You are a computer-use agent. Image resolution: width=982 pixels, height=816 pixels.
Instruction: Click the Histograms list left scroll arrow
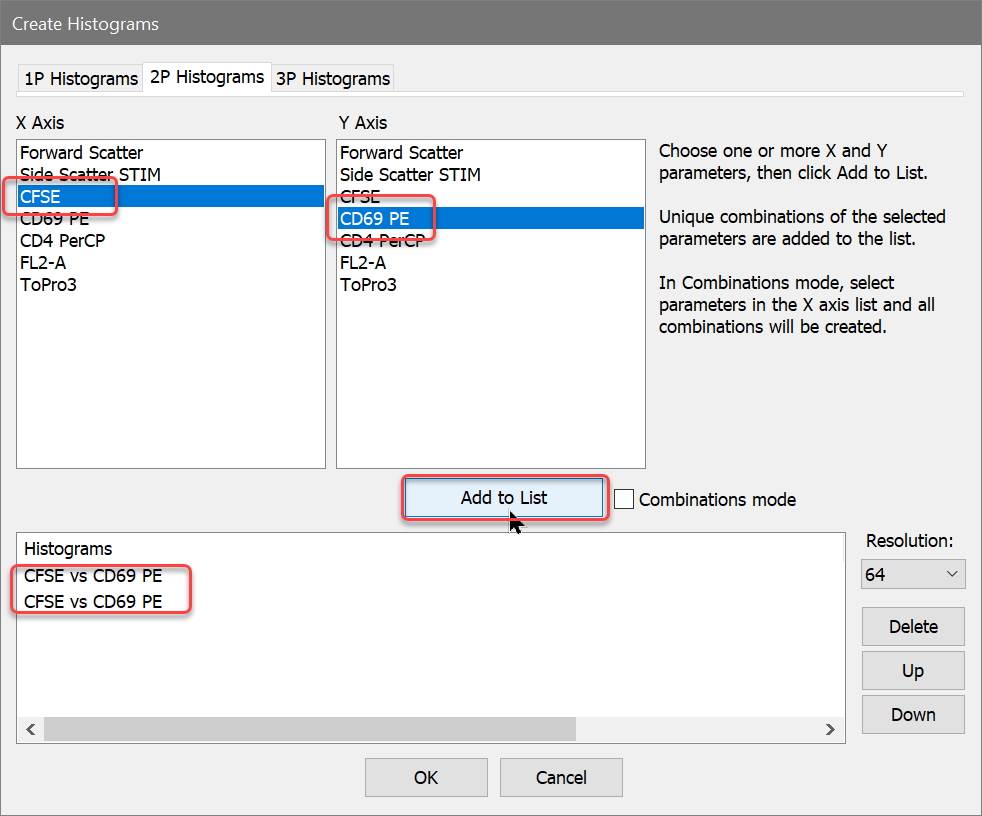[31, 730]
